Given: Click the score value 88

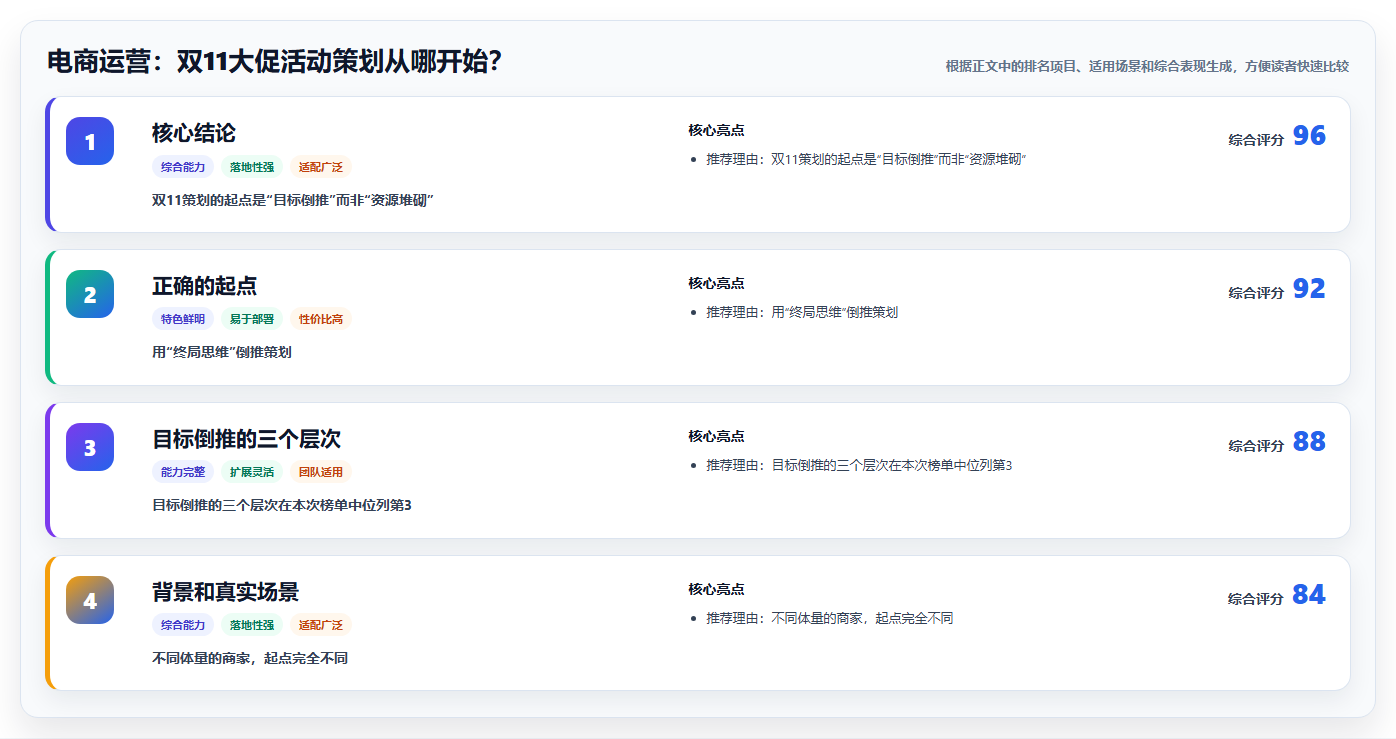Looking at the screenshot, I should [x=1309, y=442].
